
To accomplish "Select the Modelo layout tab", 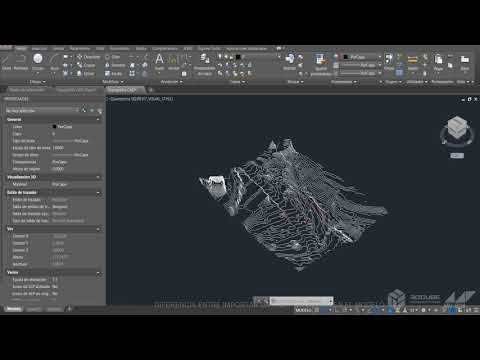I will (14, 309).
